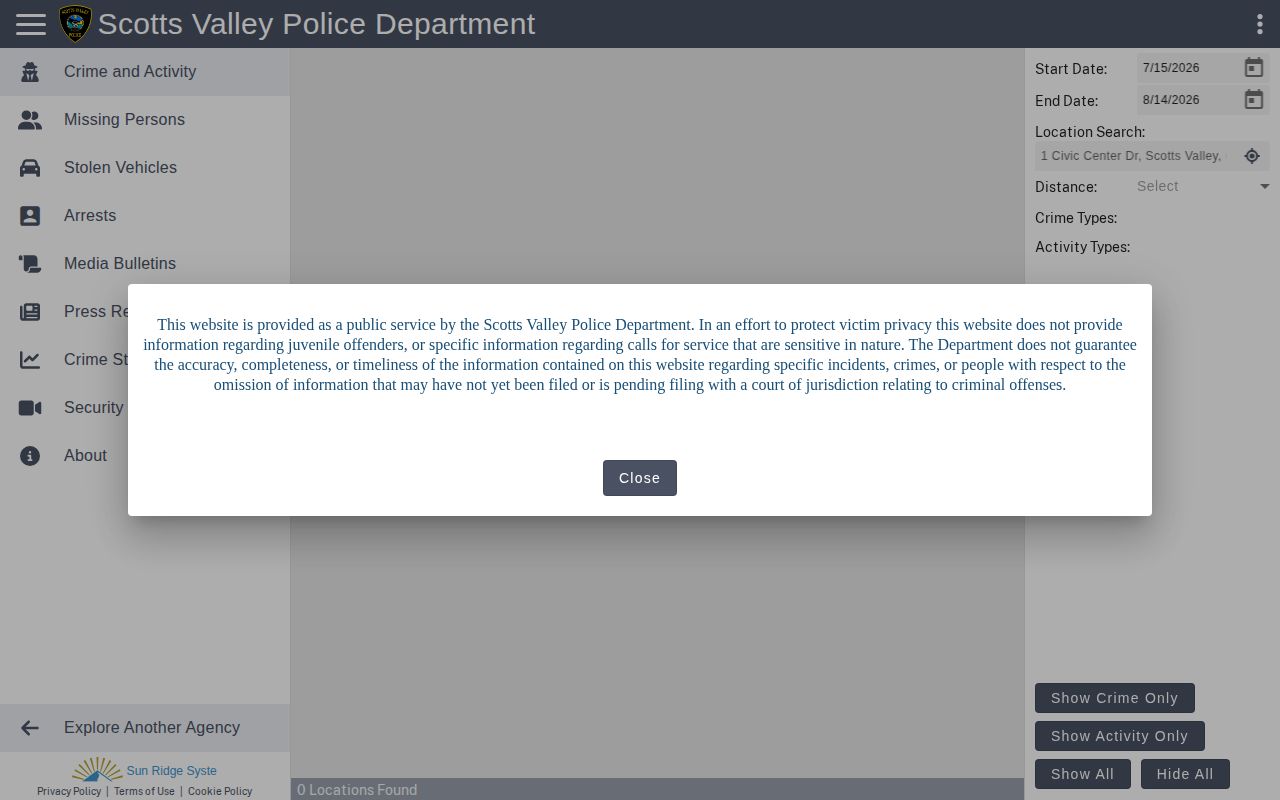Click the Show Activity Only button
Viewport: 1280px width, 800px height.
coord(1120,736)
